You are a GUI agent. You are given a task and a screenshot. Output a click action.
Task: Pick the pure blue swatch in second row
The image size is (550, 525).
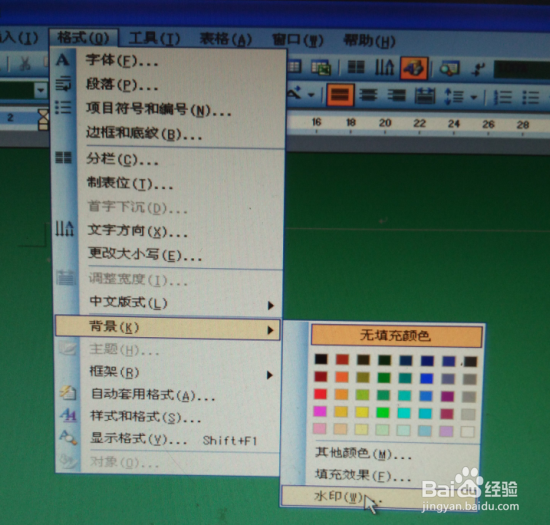[427, 378]
